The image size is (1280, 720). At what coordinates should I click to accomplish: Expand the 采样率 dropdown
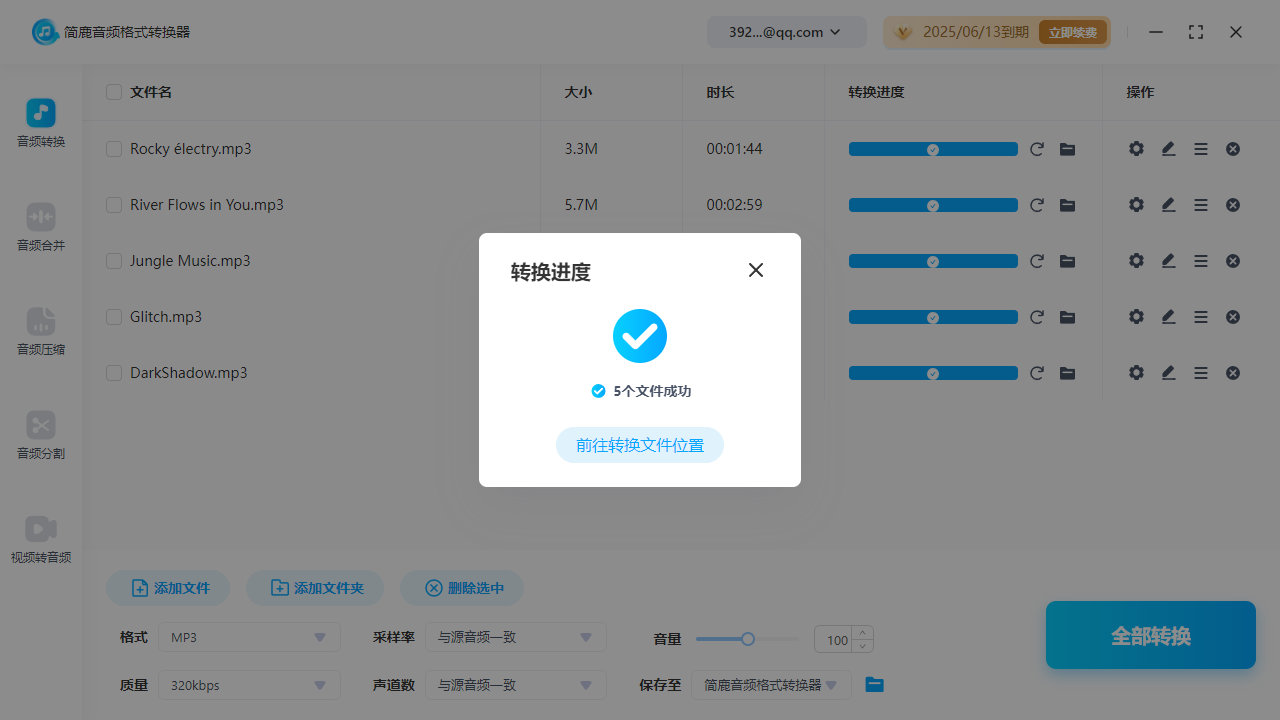[515, 637]
